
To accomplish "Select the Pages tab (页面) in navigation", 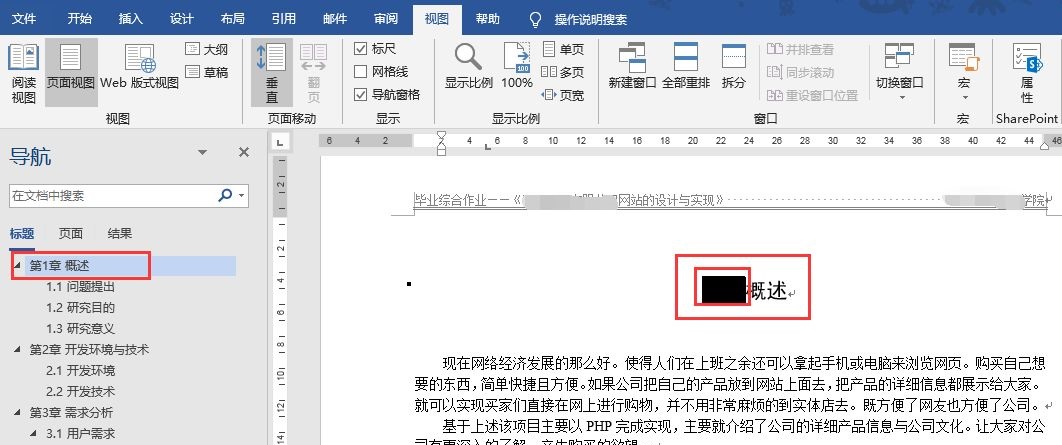I will [70, 234].
